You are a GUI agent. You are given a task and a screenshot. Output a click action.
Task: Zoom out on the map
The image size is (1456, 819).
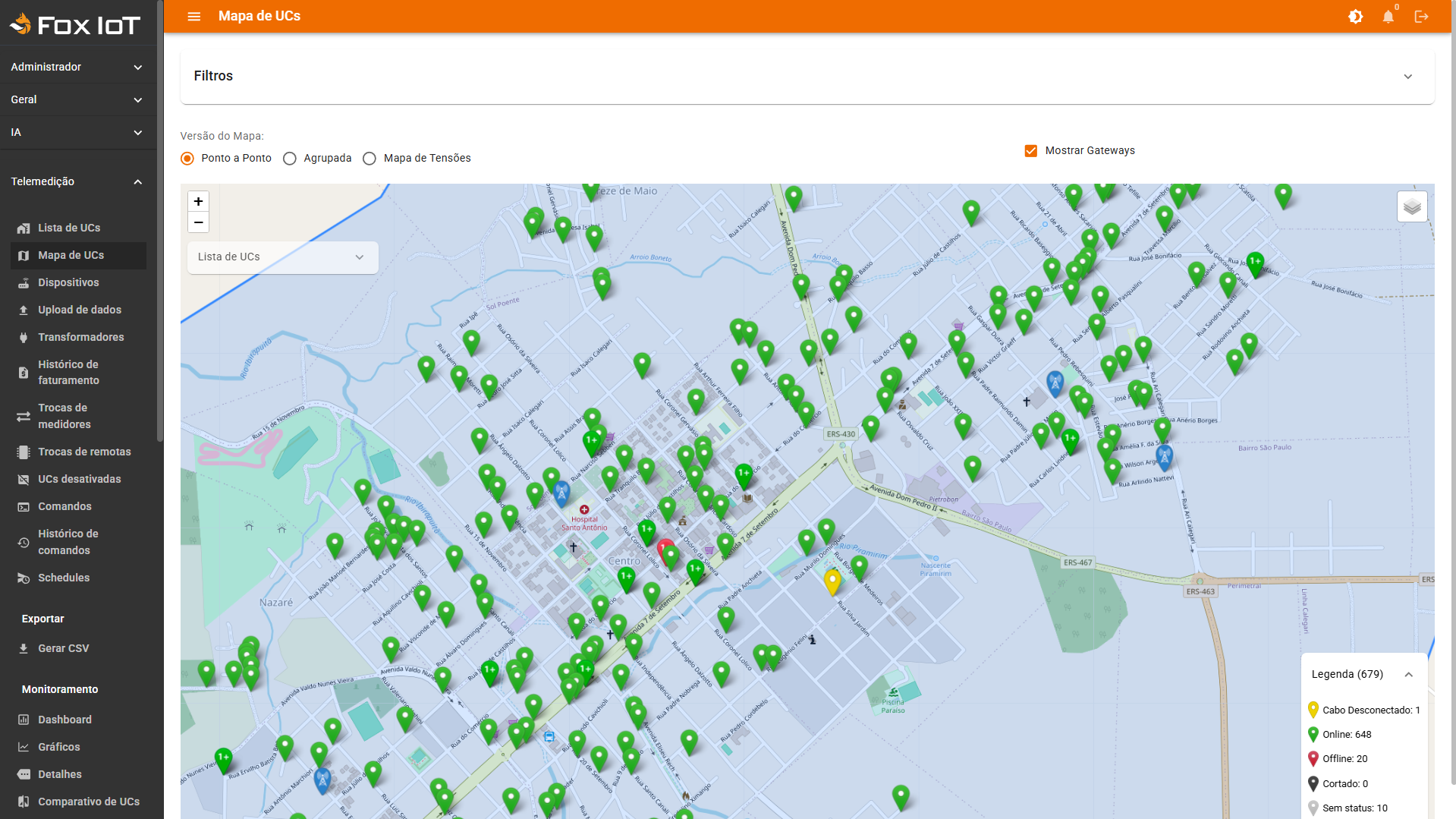[x=198, y=222]
